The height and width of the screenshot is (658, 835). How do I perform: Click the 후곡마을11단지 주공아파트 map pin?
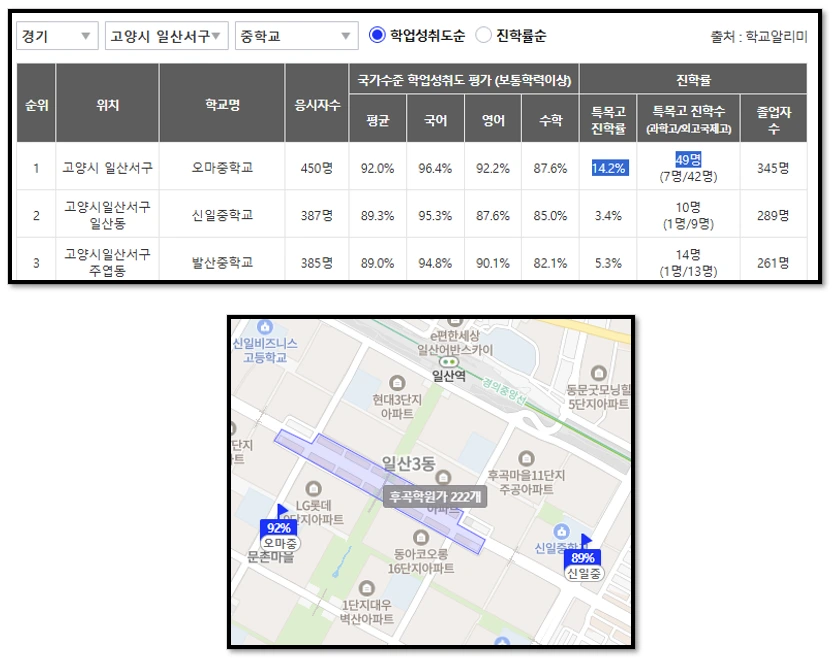click(526, 458)
